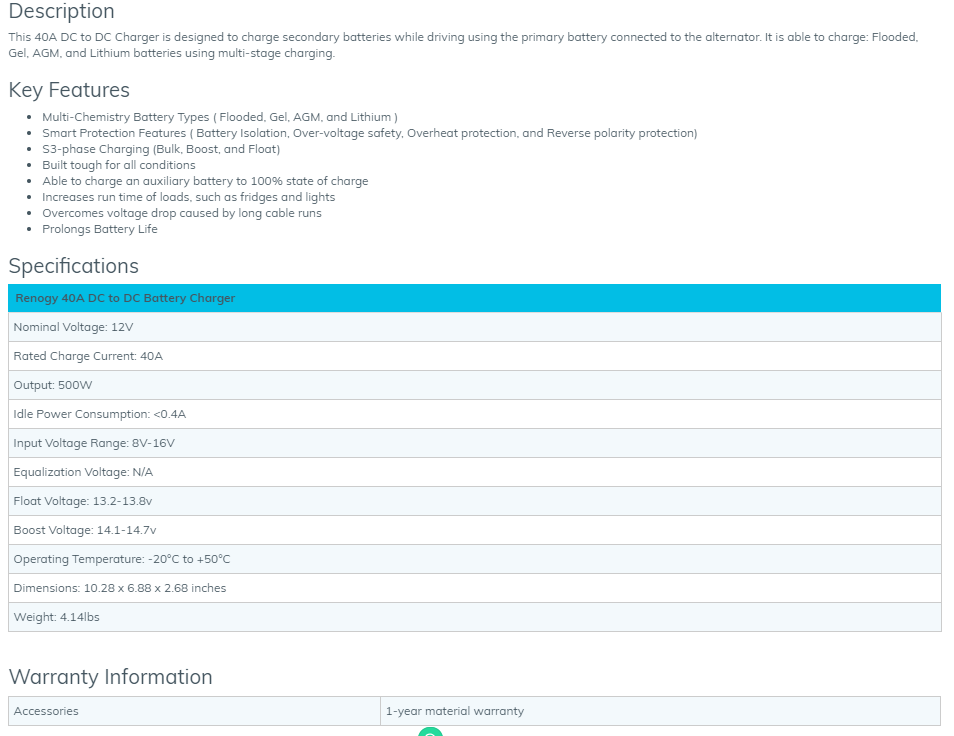Click the blue Renogy 40A table header
Screen dimensions: 954x736
tap(474, 298)
